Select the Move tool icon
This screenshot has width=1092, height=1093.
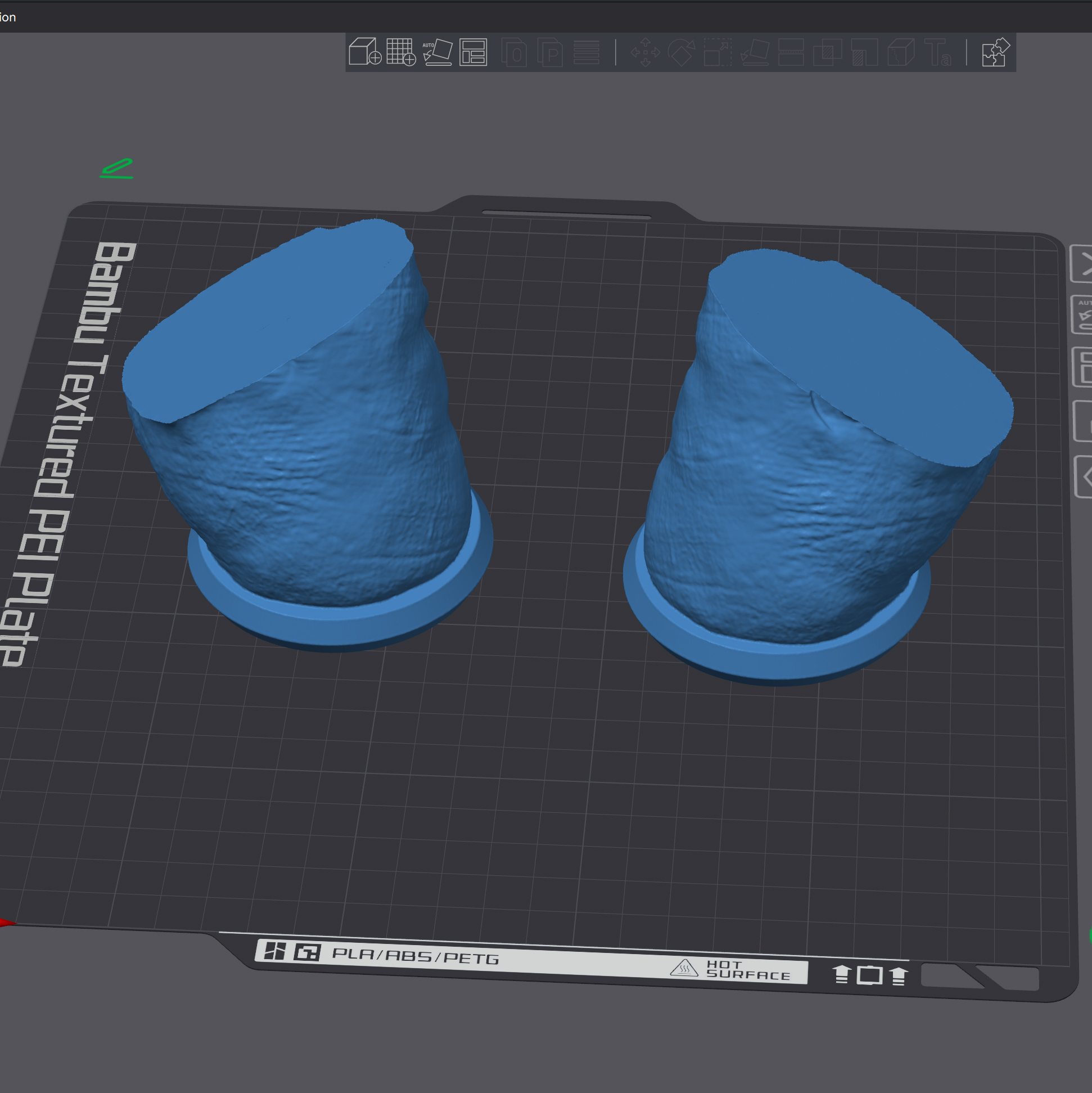(x=645, y=53)
